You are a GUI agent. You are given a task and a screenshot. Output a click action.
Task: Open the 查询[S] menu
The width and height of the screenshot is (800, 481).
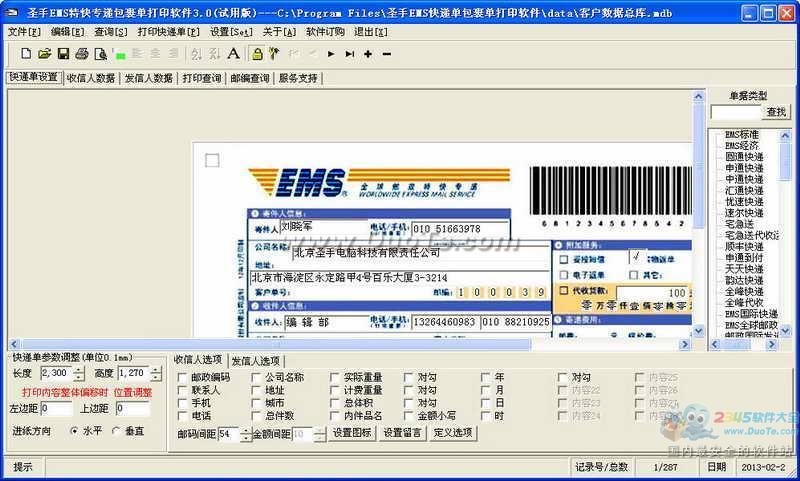pyautogui.click(x=111, y=32)
